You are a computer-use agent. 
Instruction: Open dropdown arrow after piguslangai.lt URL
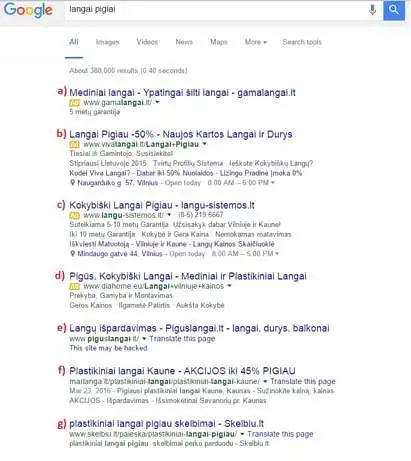pyautogui.click(x=144, y=339)
